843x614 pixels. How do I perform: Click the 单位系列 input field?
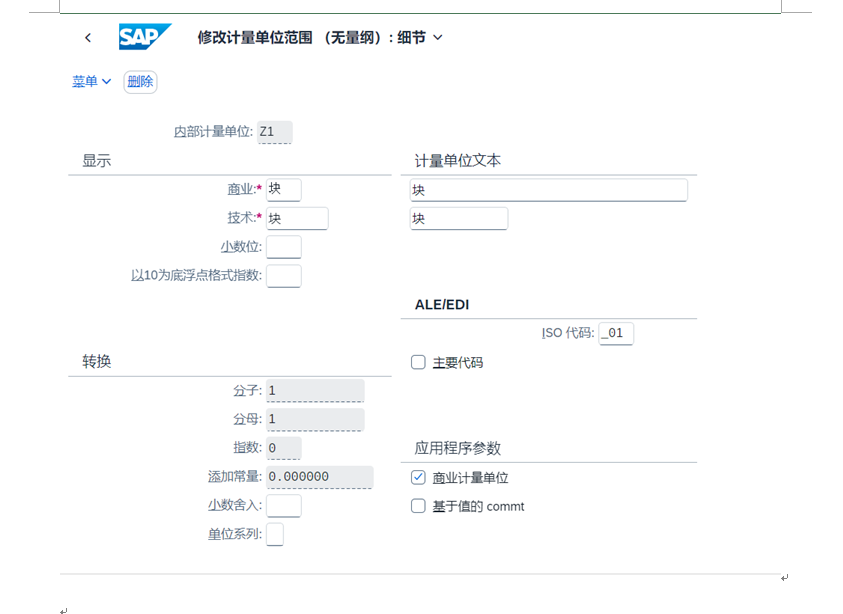(275, 534)
